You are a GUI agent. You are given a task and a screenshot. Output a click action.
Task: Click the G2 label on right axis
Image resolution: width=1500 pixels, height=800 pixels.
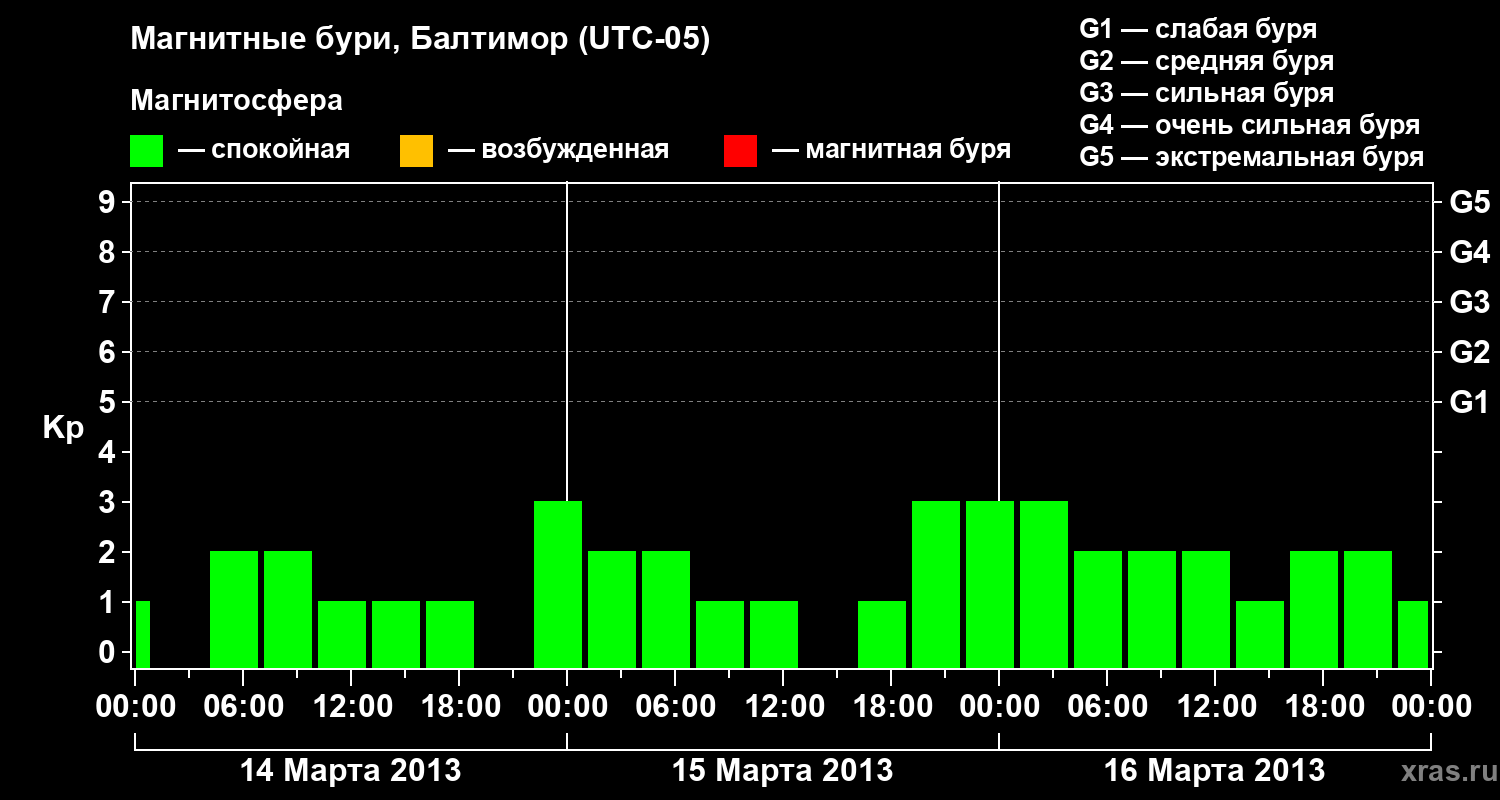[1469, 352]
